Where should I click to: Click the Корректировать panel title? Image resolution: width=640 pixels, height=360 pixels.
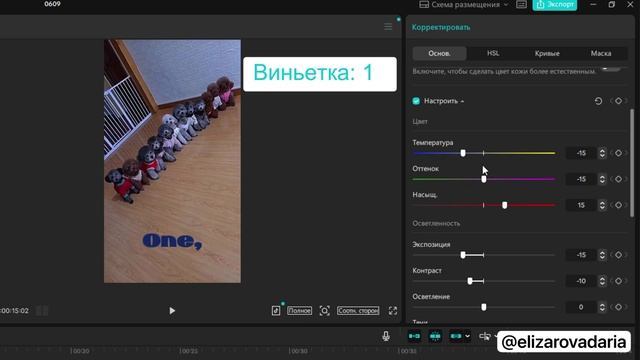pyautogui.click(x=441, y=27)
